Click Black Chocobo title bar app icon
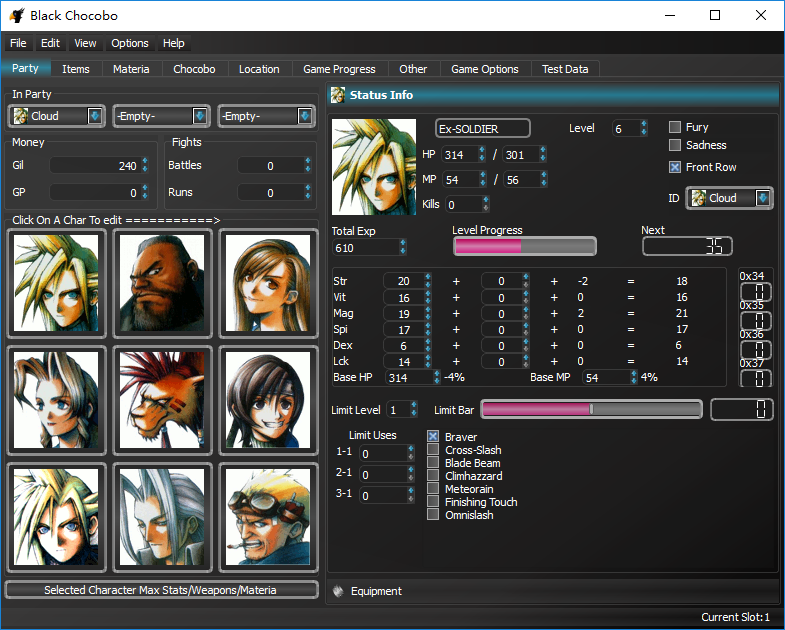785x630 pixels. click(17, 16)
